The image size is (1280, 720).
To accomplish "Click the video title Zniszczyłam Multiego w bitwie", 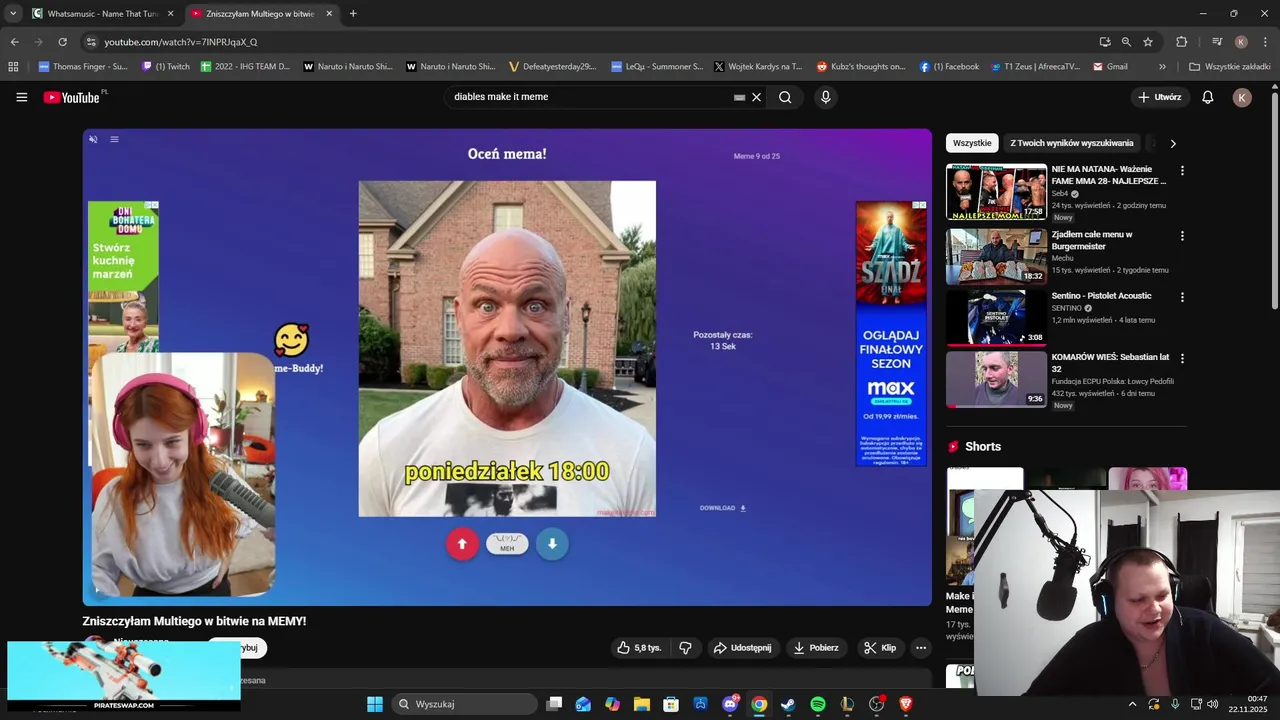I will click(194, 621).
